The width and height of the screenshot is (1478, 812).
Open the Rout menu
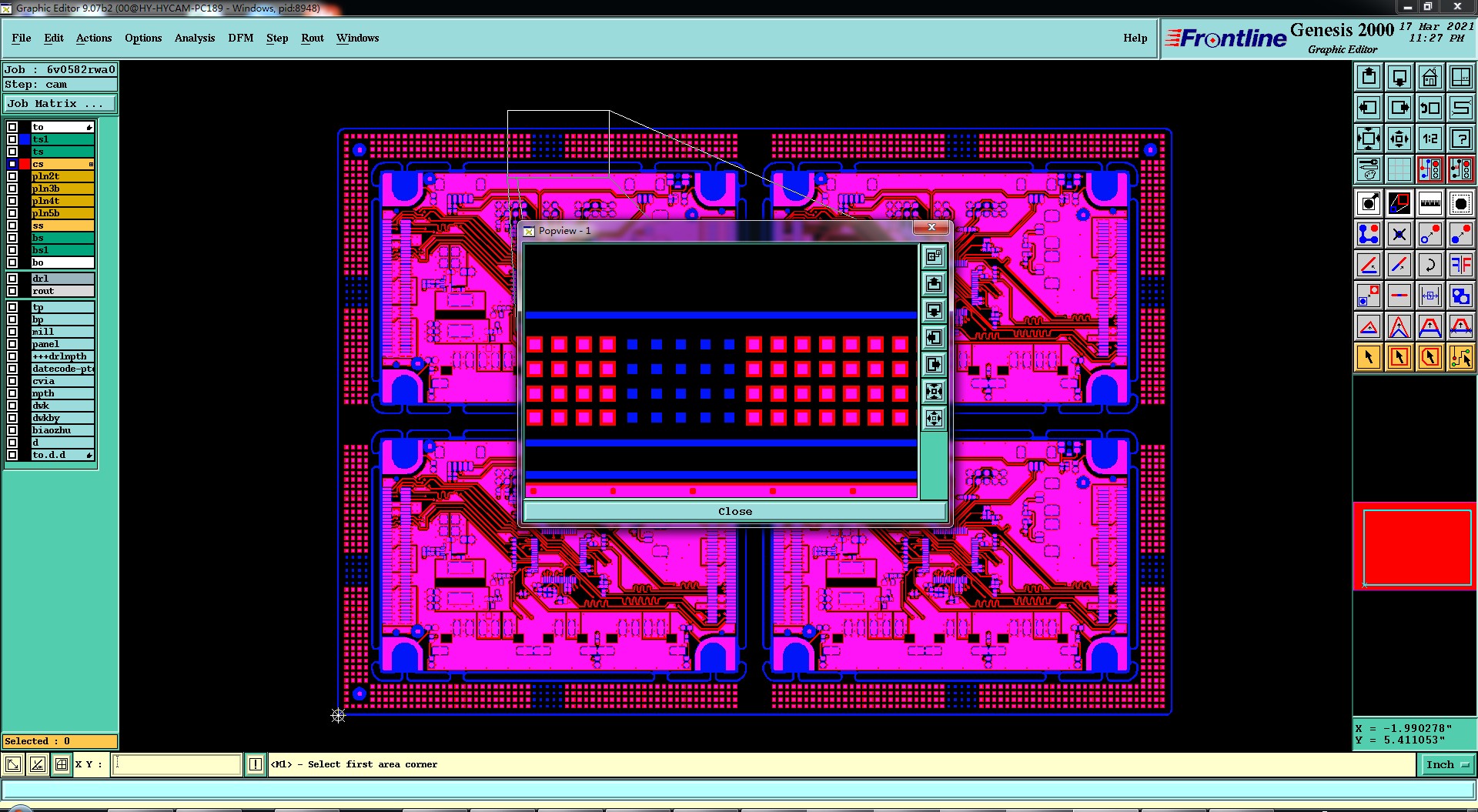coord(313,38)
